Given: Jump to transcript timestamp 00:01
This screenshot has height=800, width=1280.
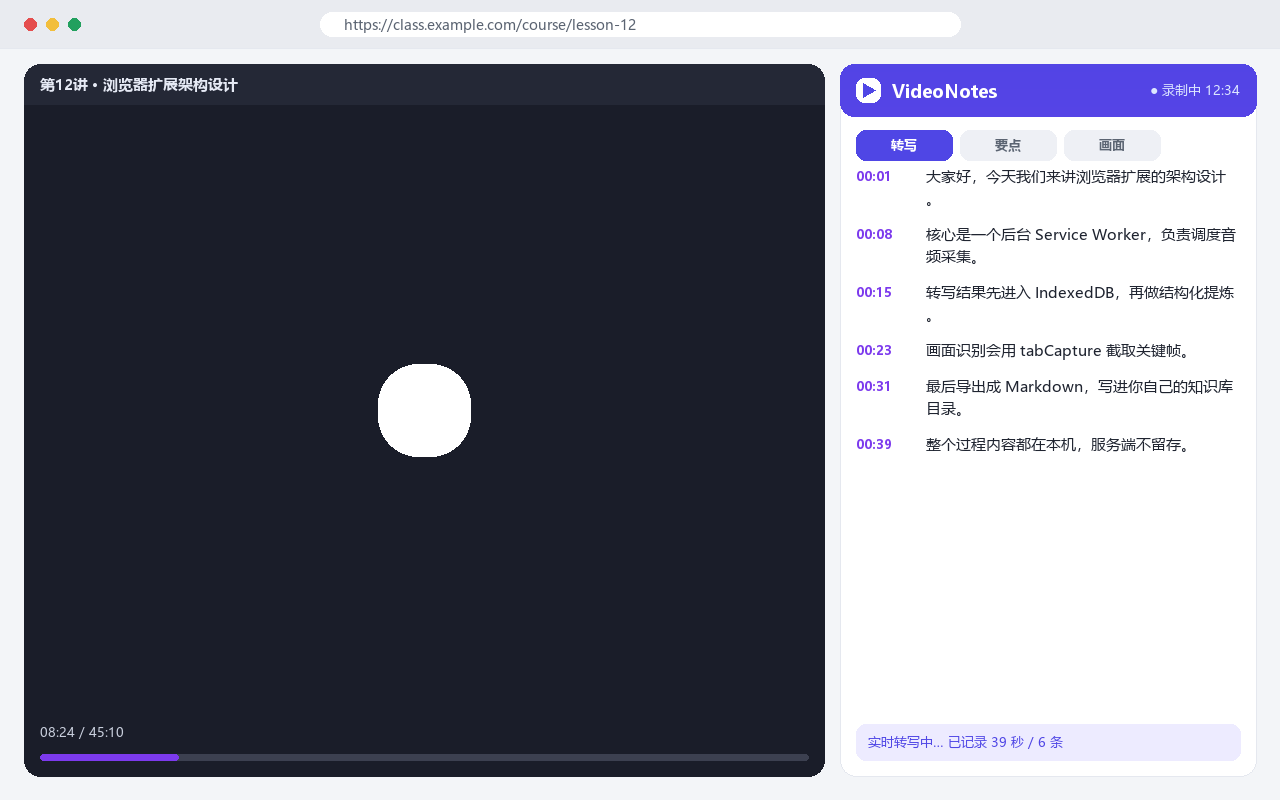Looking at the screenshot, I should [873, 176].
